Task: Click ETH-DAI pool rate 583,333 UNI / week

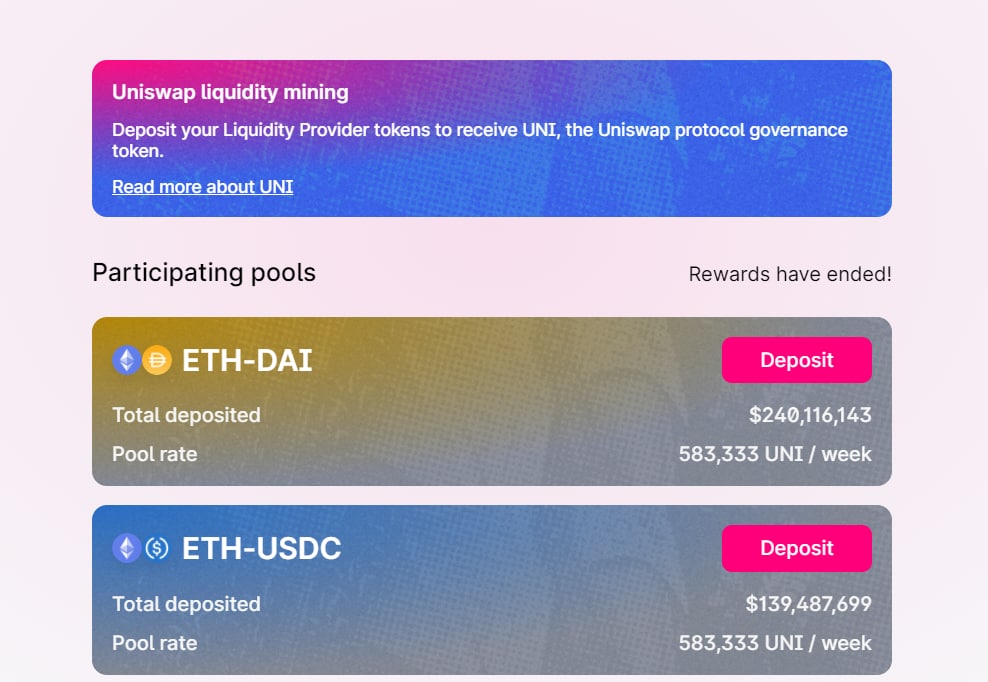Action: tap(775, 454)
